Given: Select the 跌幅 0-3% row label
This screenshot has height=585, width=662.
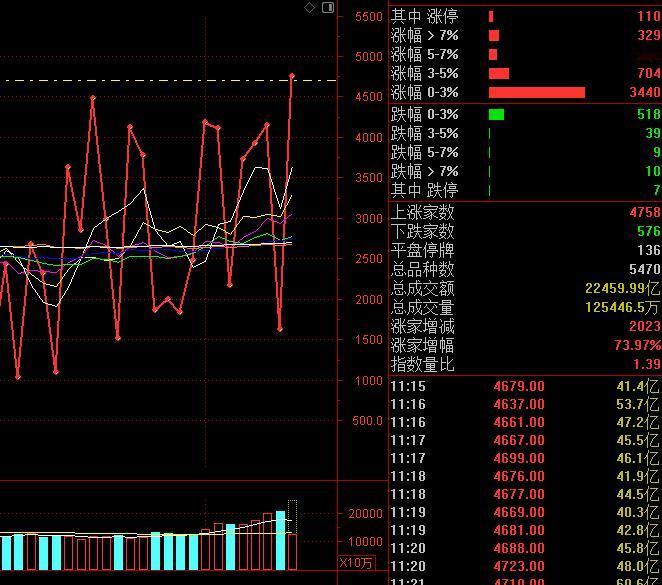Looking at the screenshot, I should [424, 114].
